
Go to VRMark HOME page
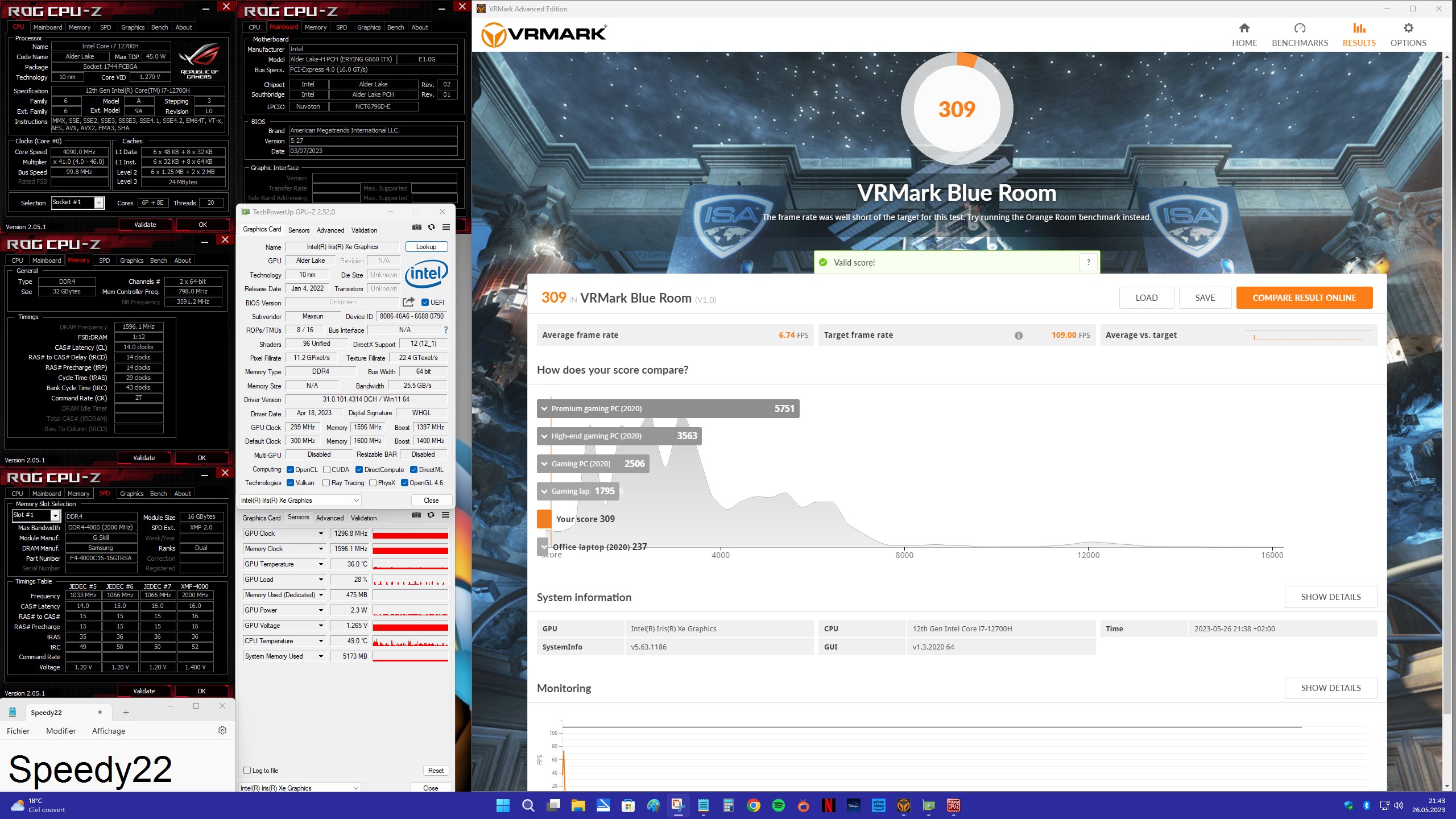tap(1244, 35)
